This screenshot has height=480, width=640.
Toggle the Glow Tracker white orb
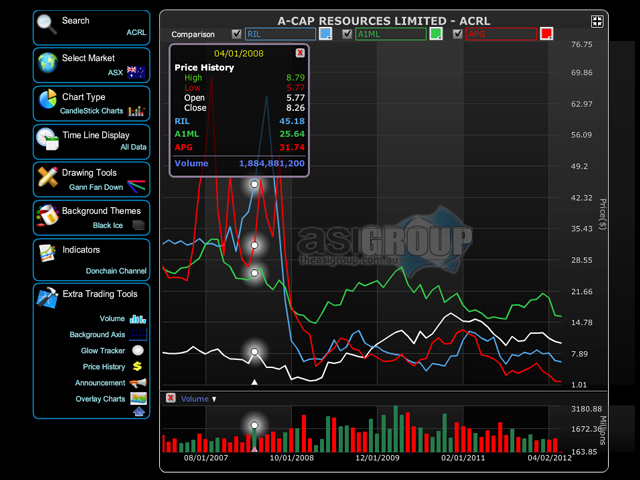138,350
